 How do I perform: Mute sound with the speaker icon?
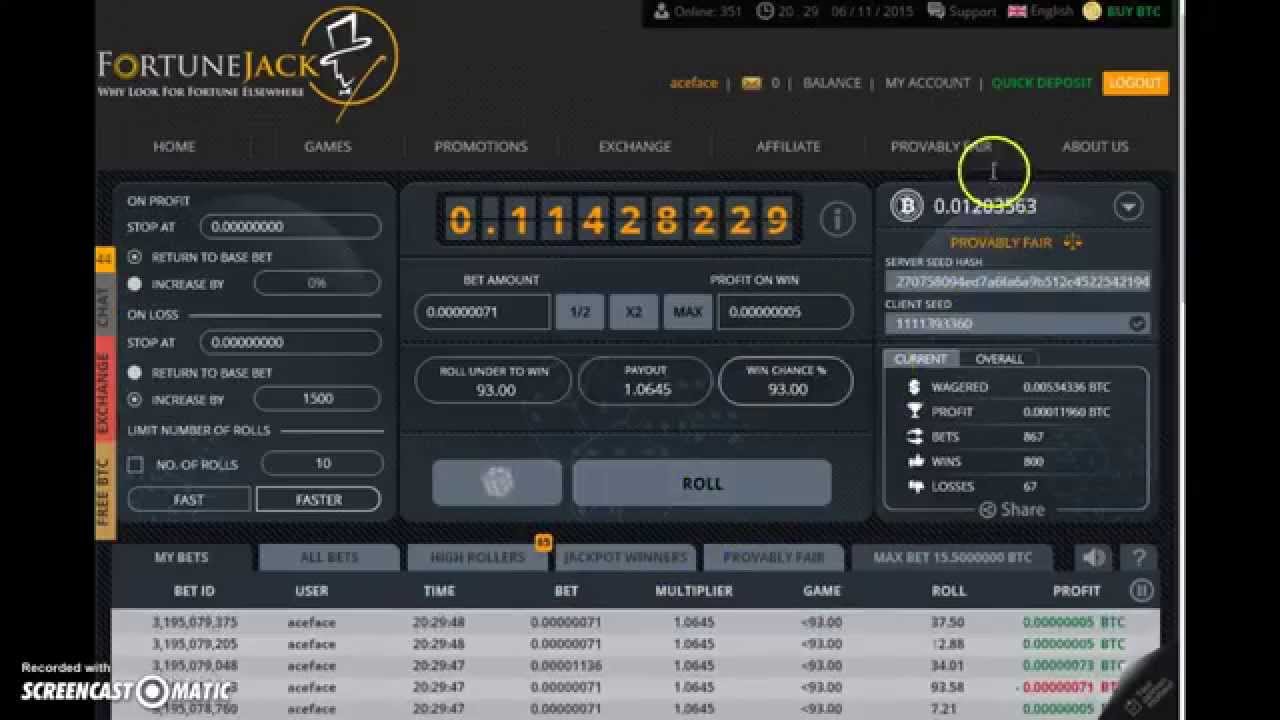(1094, 558)
